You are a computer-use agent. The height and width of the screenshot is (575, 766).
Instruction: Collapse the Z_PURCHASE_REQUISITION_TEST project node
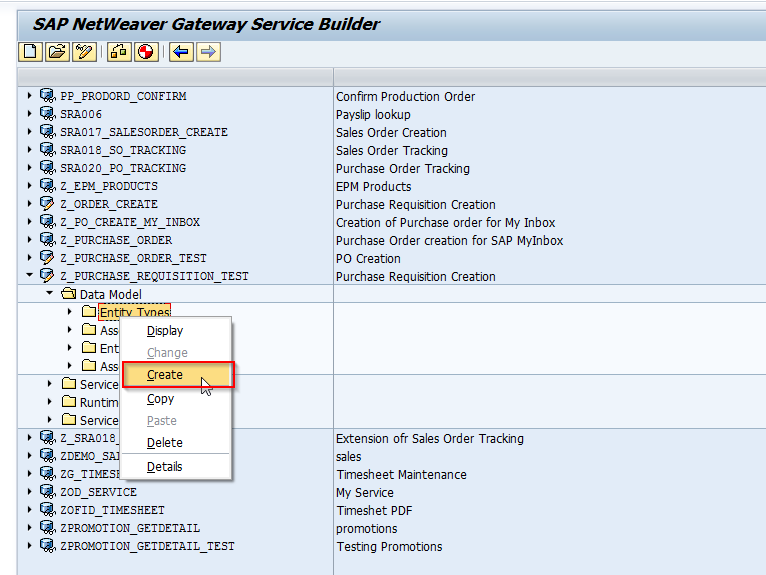[30, 276]
